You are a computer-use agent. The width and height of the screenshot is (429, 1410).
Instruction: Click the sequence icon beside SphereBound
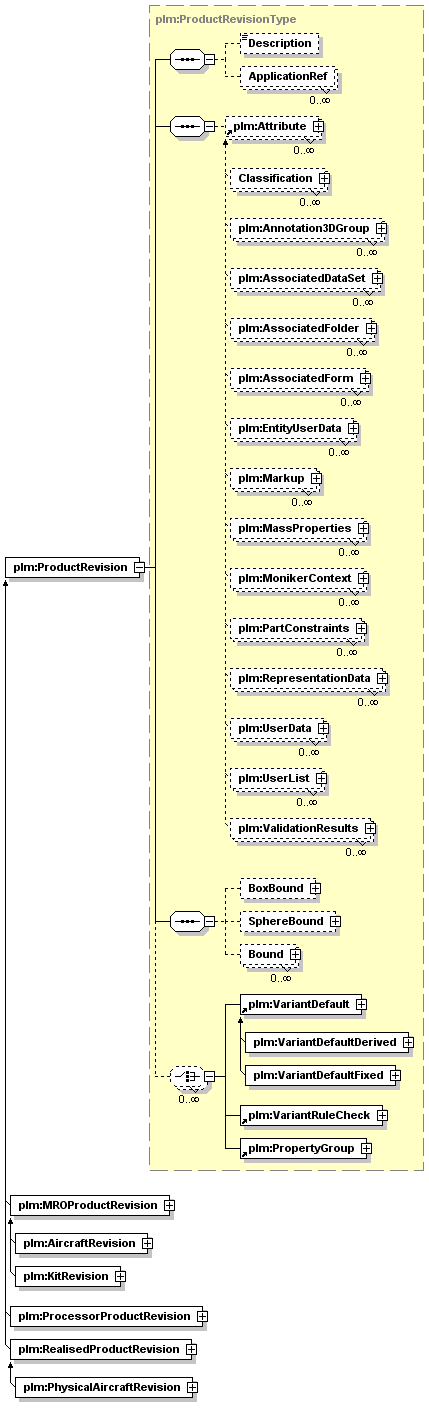(x=186, y=920)
